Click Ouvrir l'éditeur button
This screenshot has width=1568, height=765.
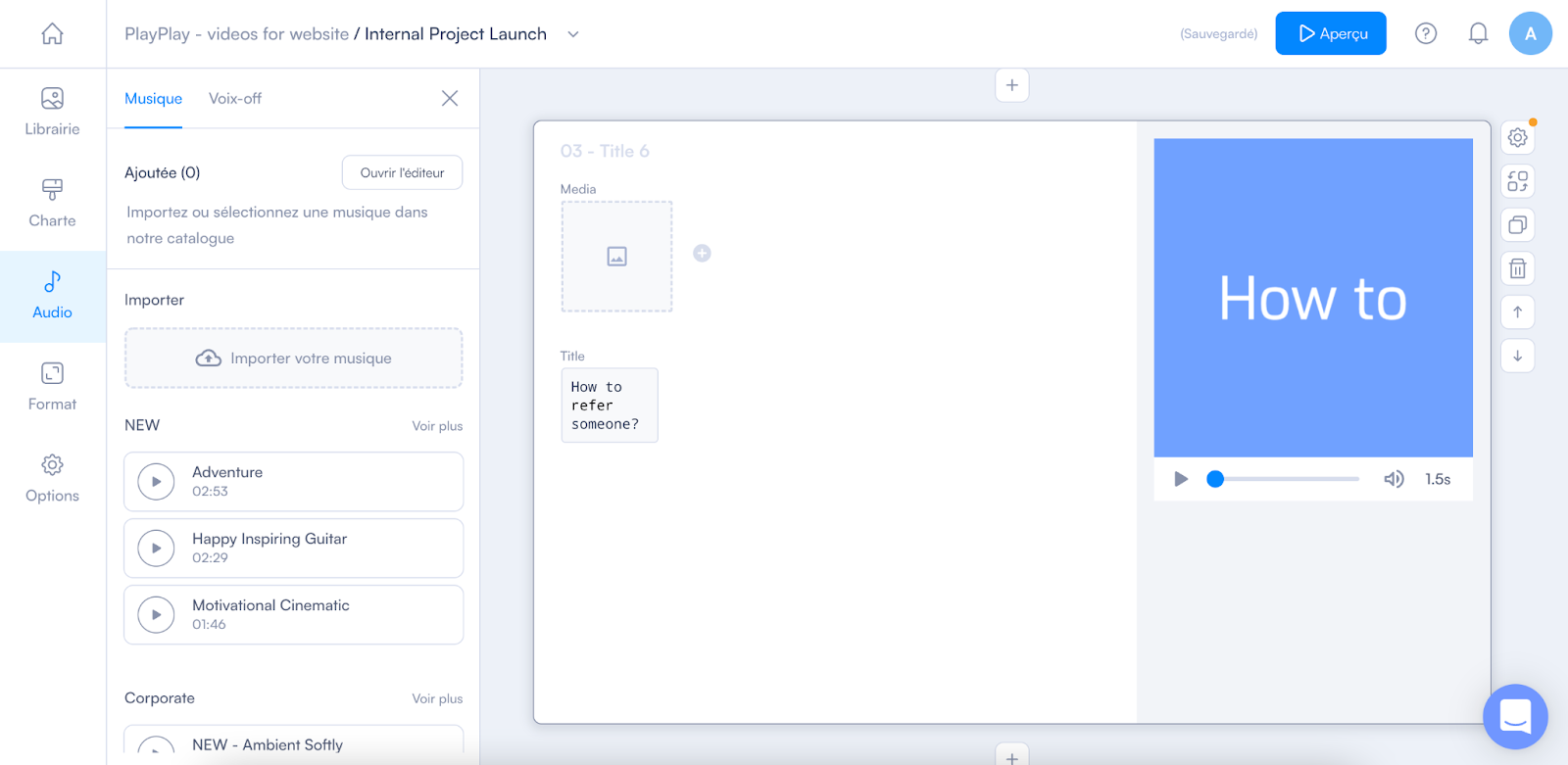click(402, 172)
